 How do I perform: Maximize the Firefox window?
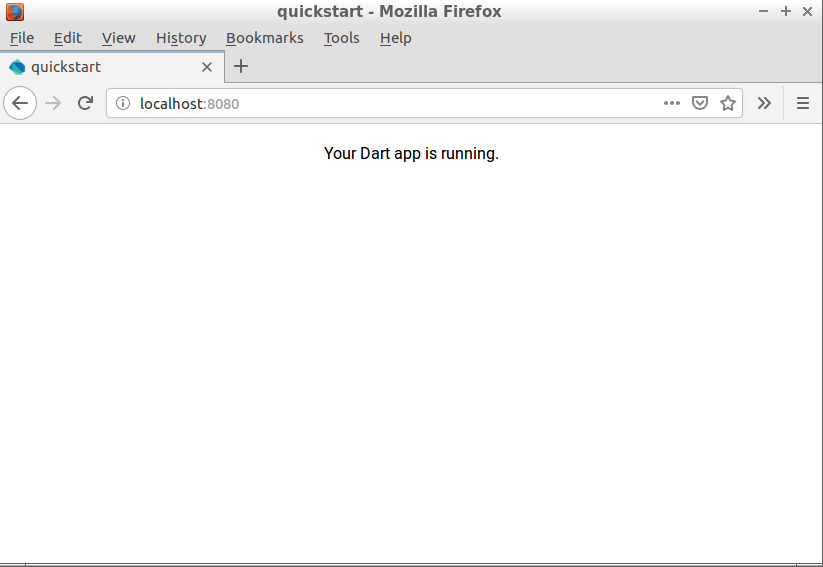pyautogui.click(x=786, y=11)
